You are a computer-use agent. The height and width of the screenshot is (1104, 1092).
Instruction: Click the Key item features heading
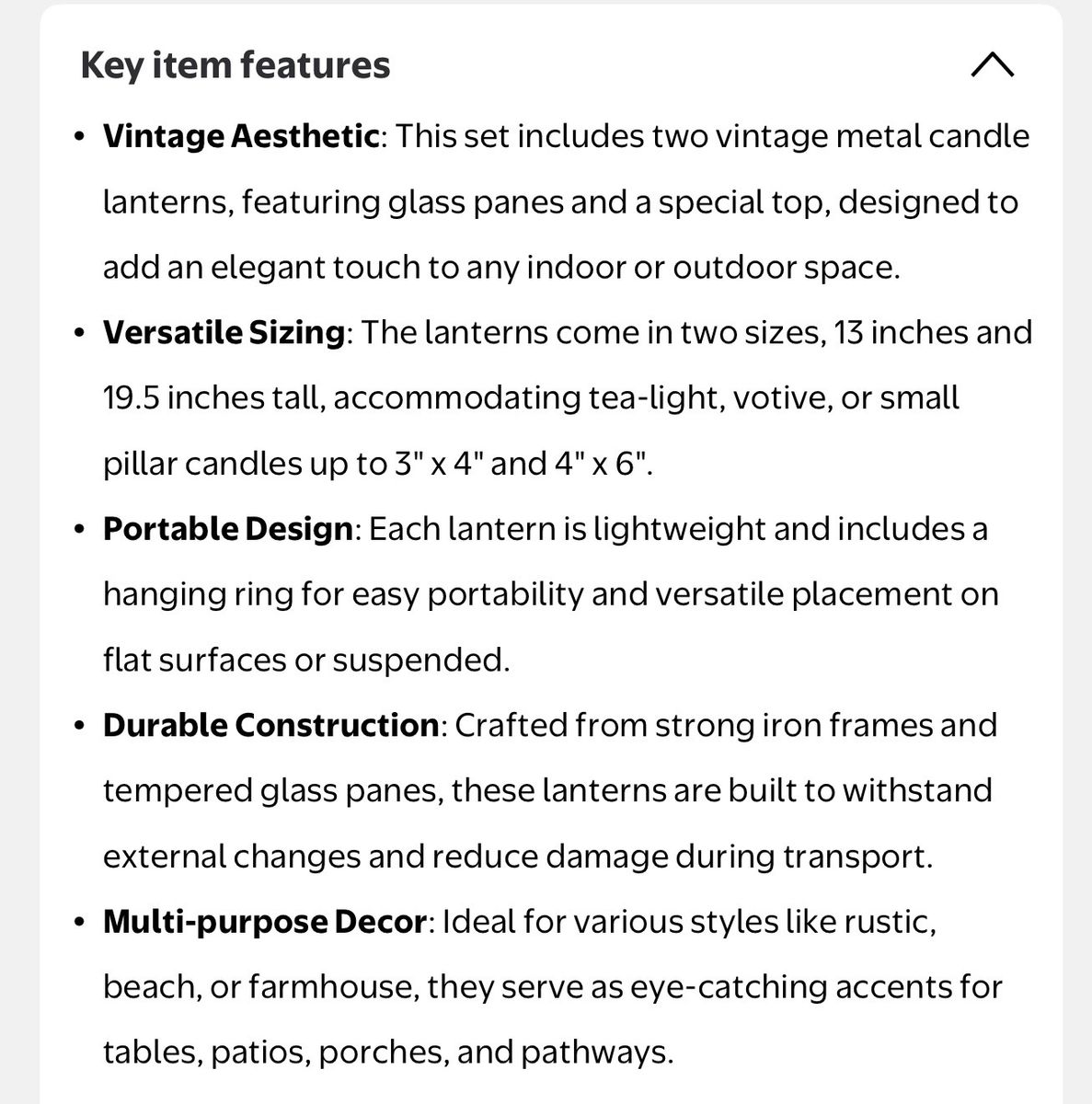[236, 65]
